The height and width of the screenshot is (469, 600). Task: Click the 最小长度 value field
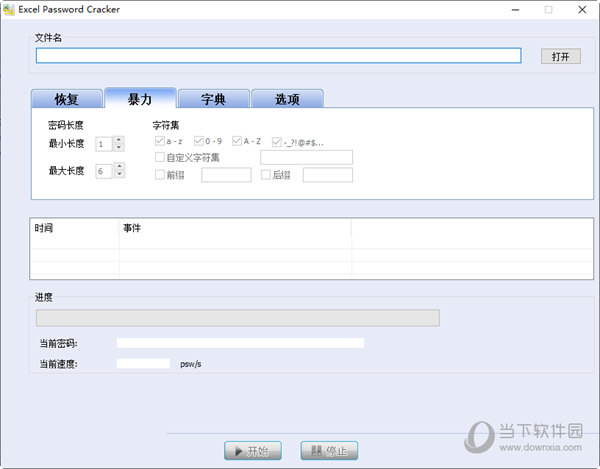coord(104,144)
